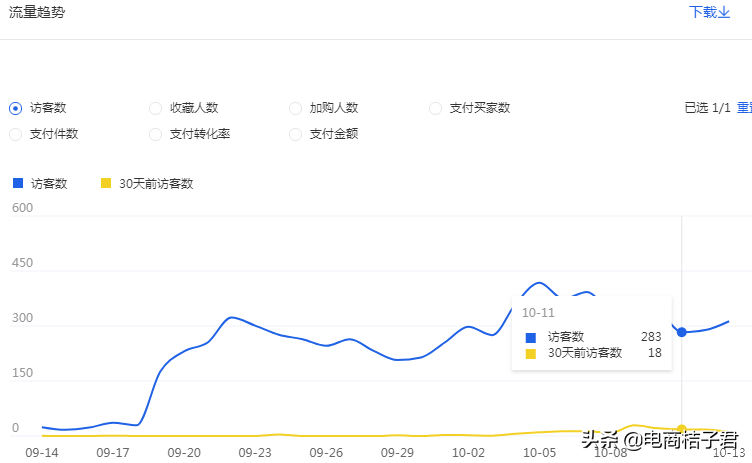Click the 300 y-axis label

(22, 318)
